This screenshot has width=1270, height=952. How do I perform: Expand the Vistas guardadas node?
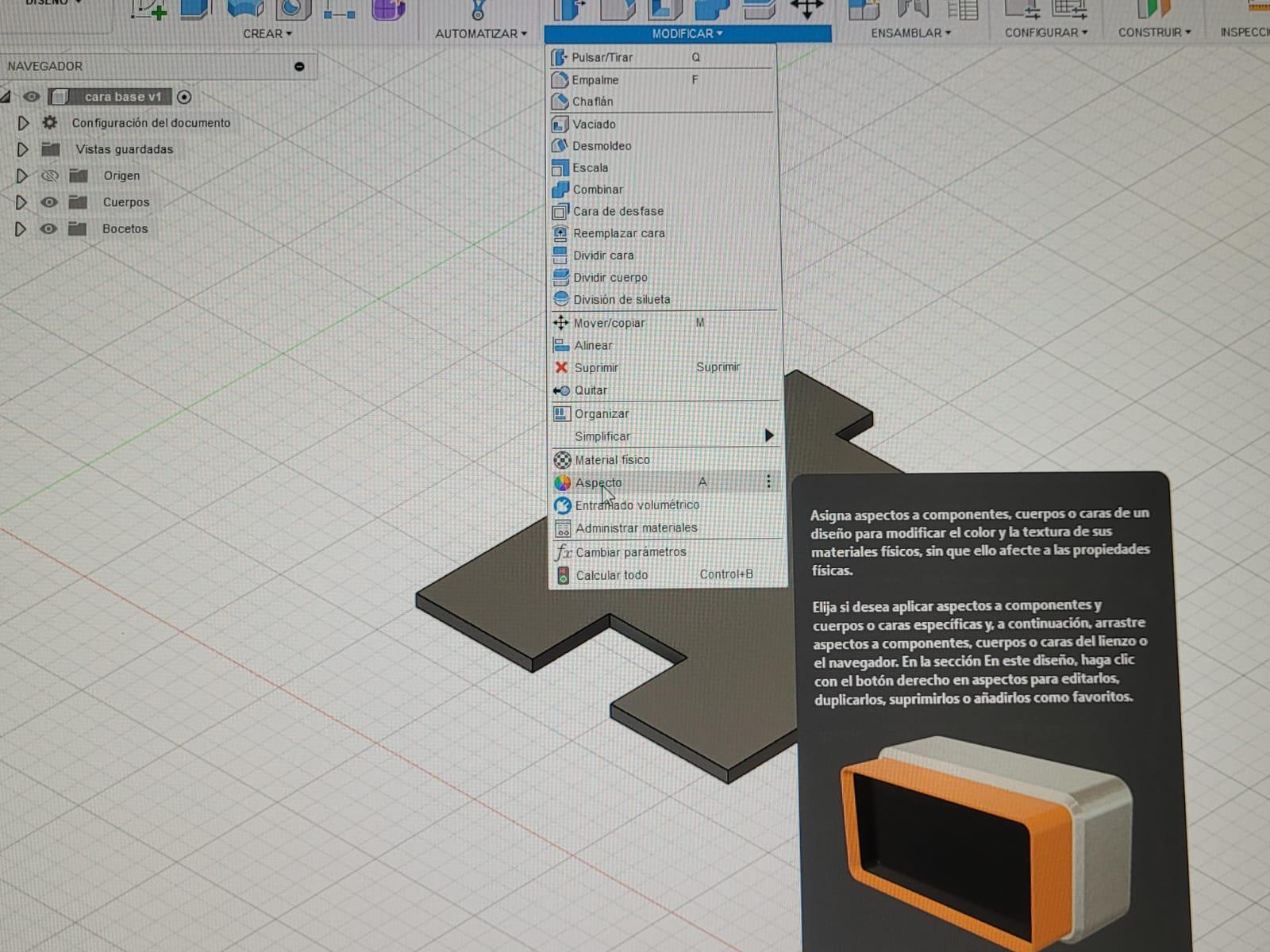[22, 149]
